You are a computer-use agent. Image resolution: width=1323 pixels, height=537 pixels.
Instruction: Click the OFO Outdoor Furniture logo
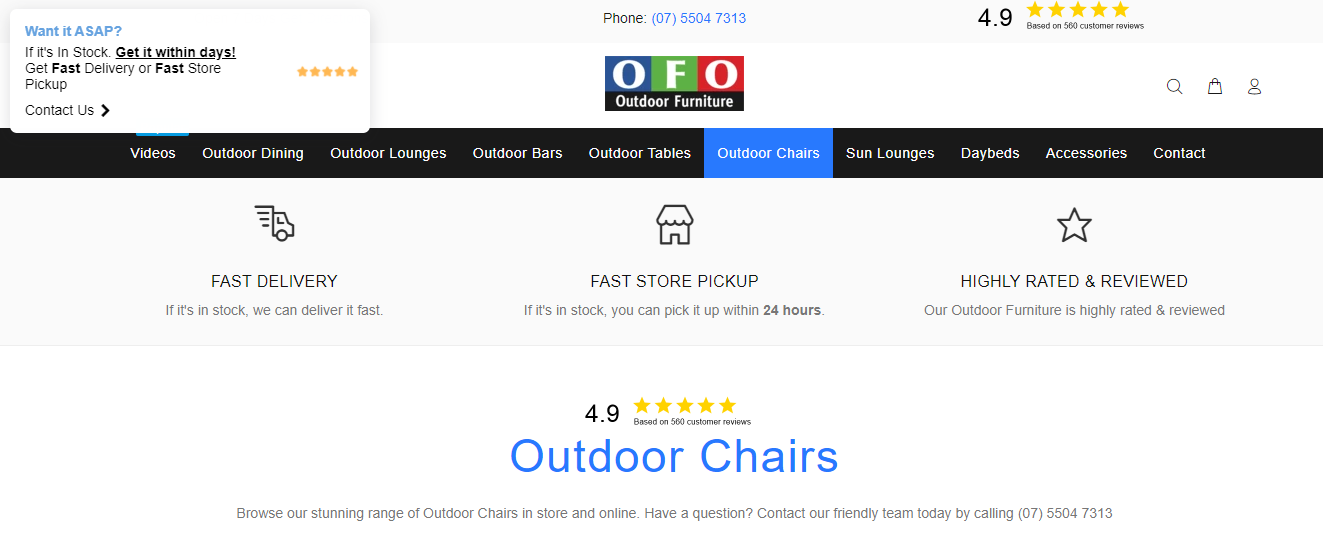(x=674, y=83)
